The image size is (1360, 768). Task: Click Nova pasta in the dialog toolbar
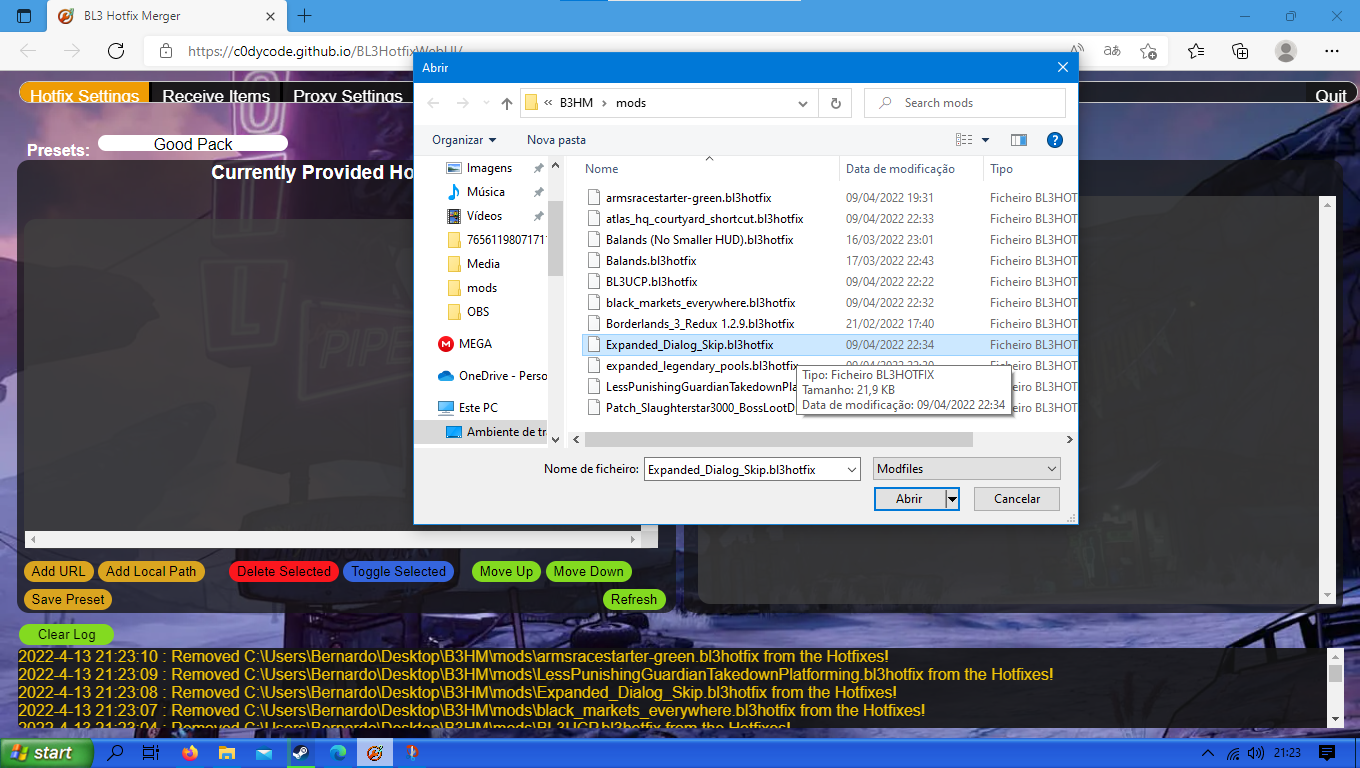(x=556, y=140)
